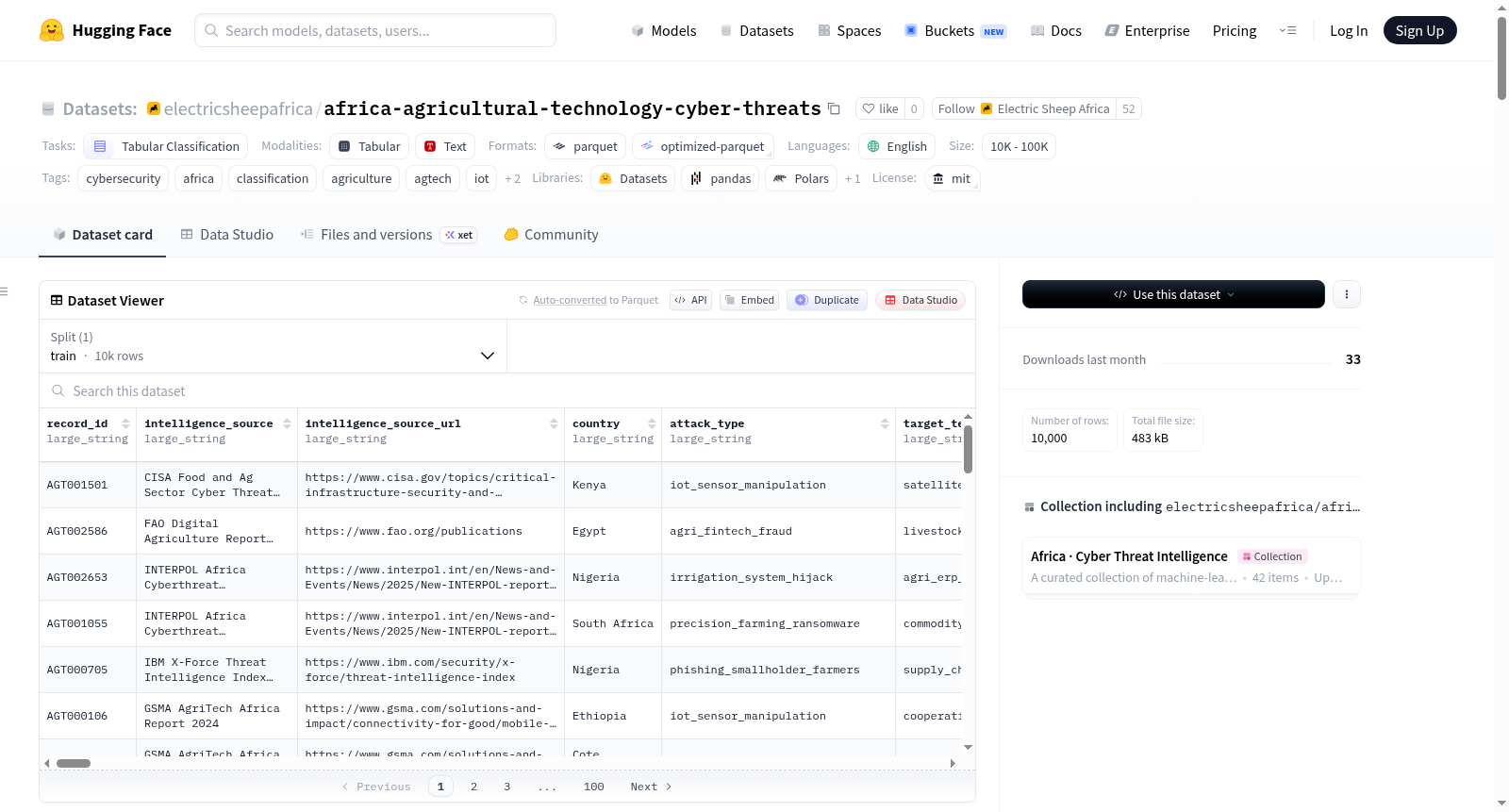Screen dimensions: 1509x812
Task: Click the Electric Sheep Africa organization avatar
Action: [987, 108]
